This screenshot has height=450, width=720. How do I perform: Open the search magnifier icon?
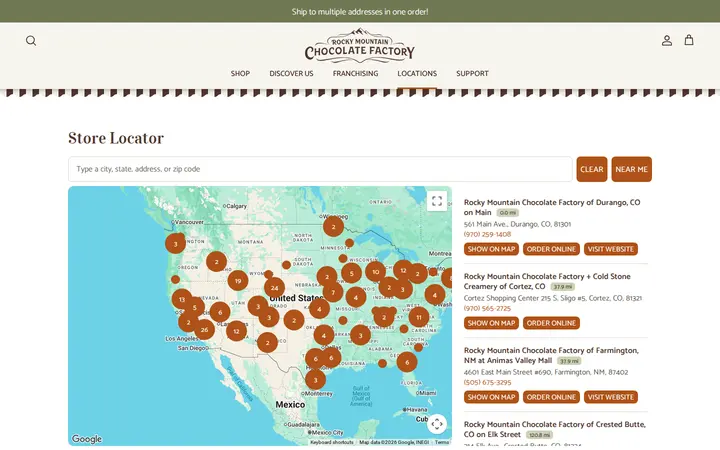click(x=31, y=41)
